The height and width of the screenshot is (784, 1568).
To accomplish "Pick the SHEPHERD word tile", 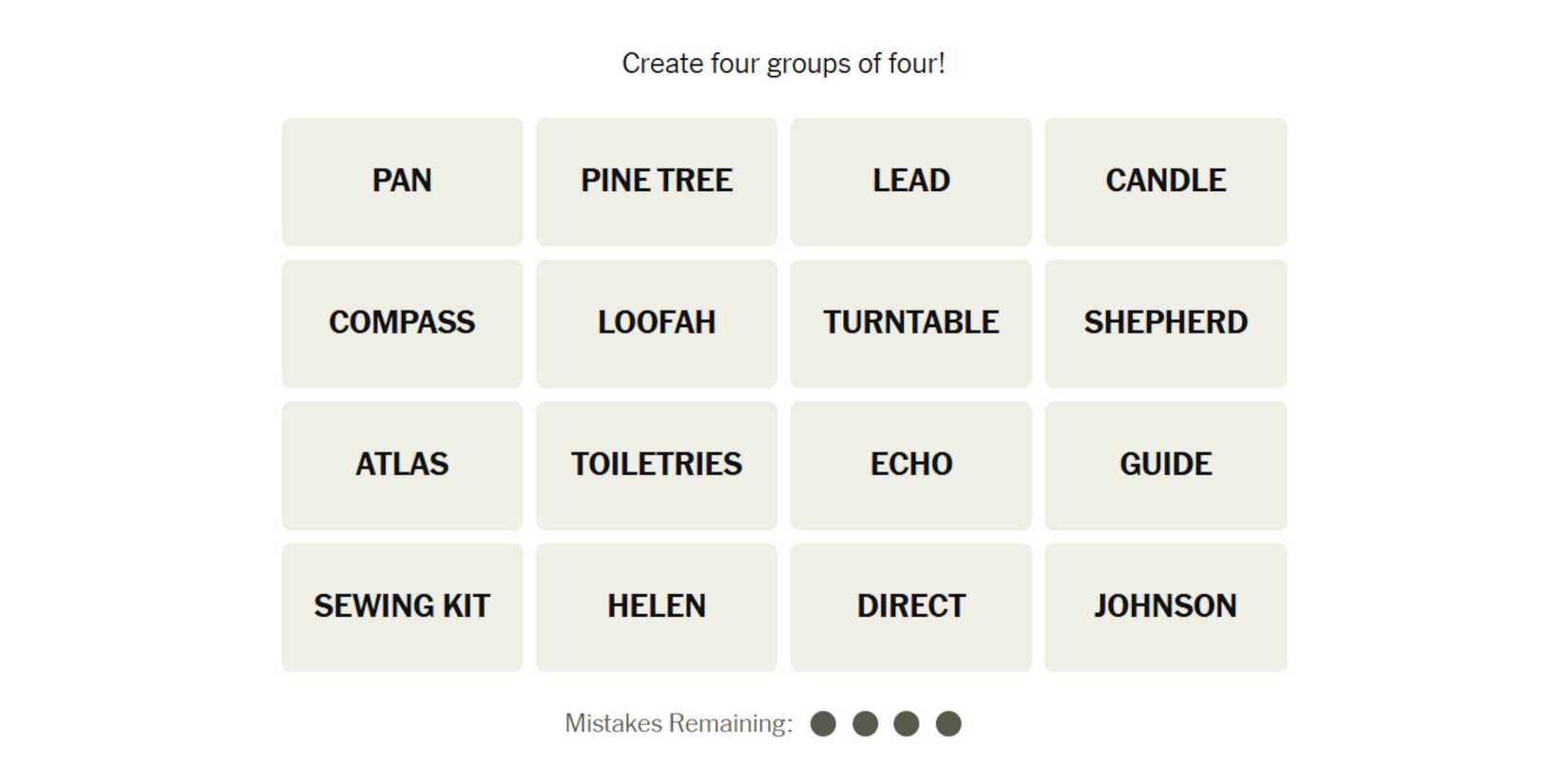I will (x=1165, y=323).
